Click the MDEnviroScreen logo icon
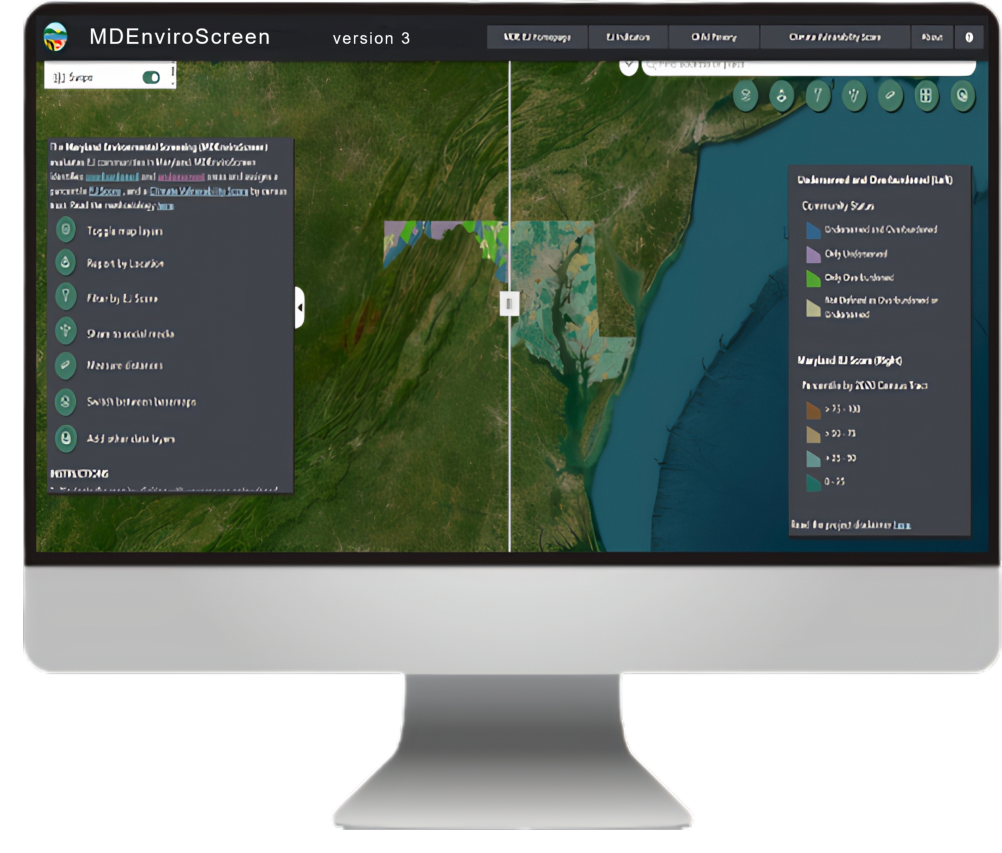Image resolution: width=1002 pixels, height=853 pixels. [55, 38]
